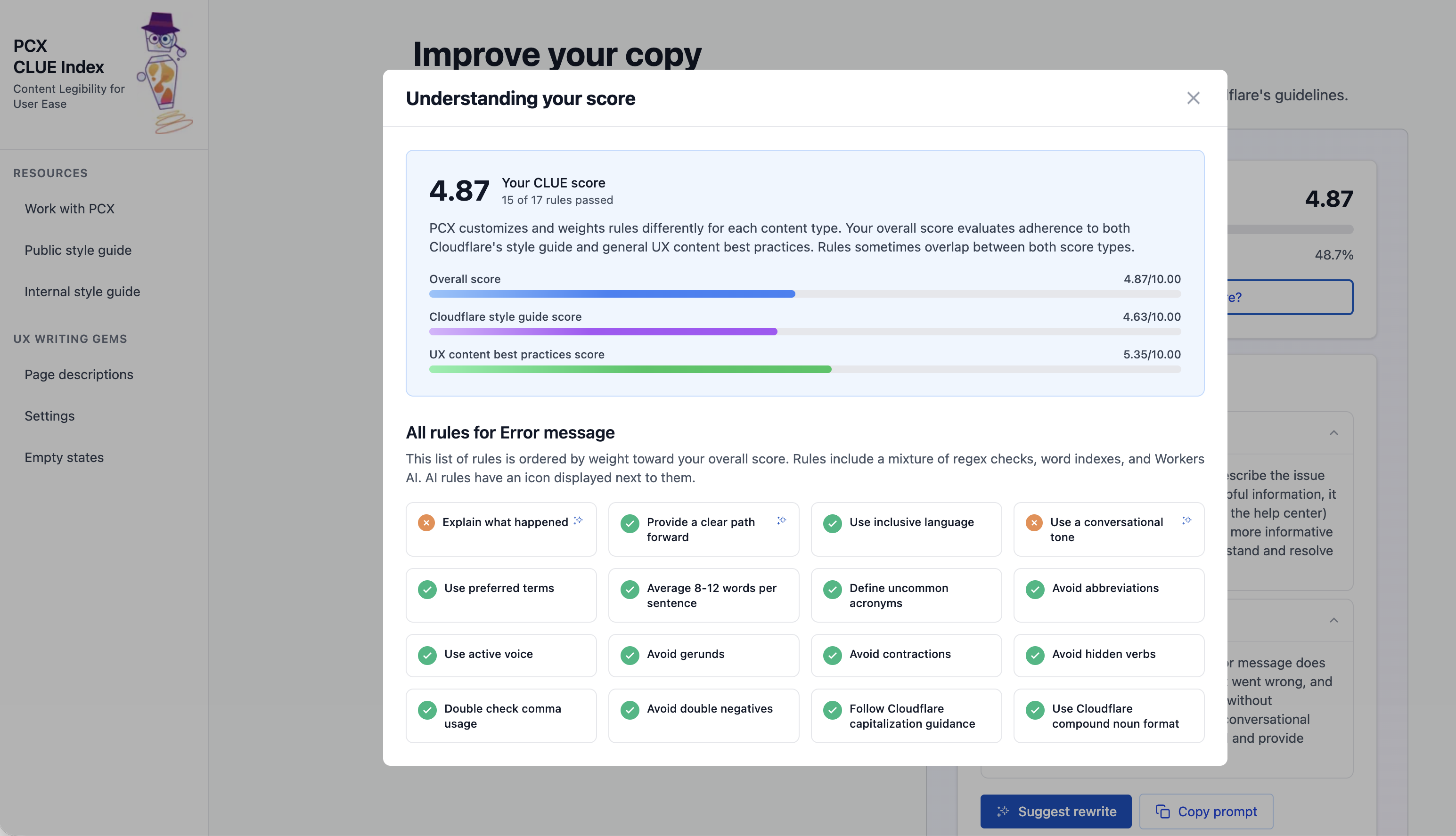Click the Cloudflare style guide score progress bar

point(804,332)
